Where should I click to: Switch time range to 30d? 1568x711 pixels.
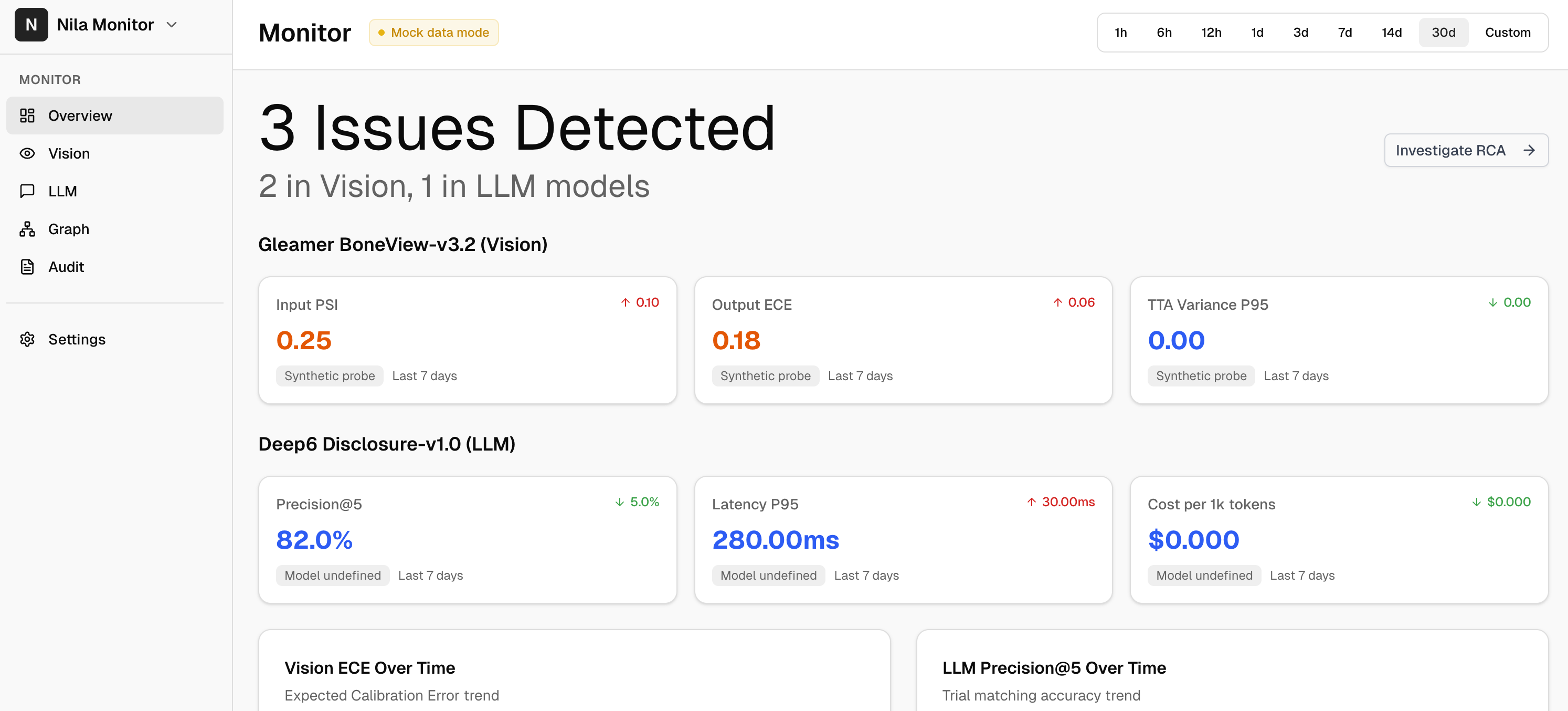[x=1443, y=32]
